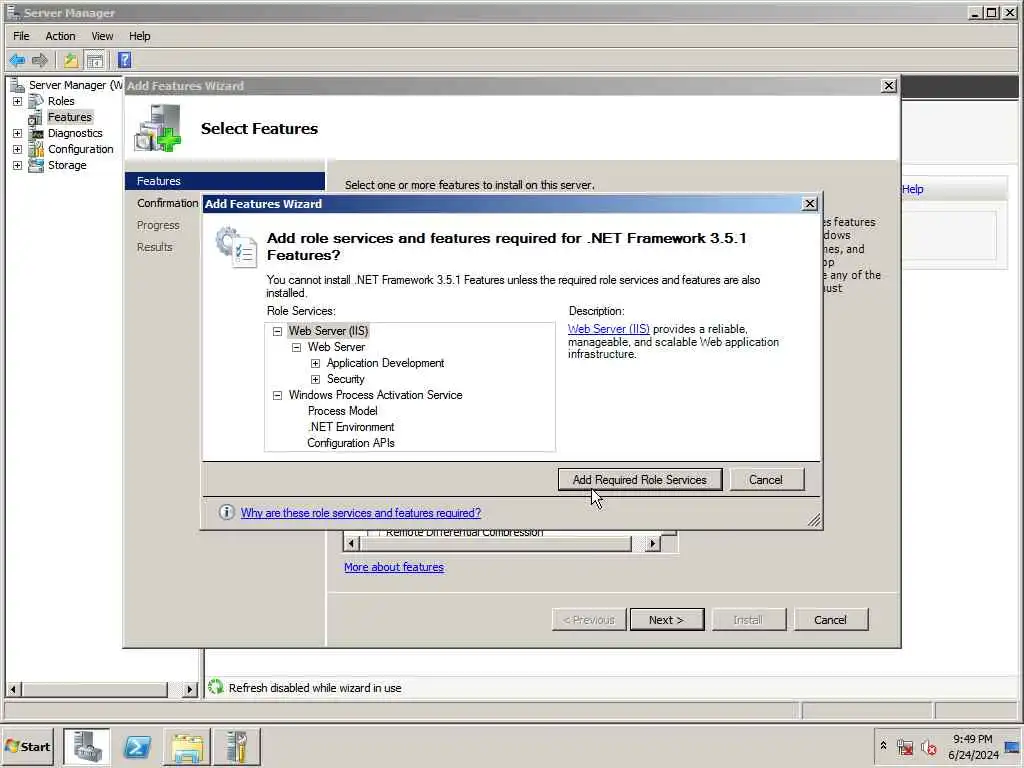Open the File menu

(21, 36)
